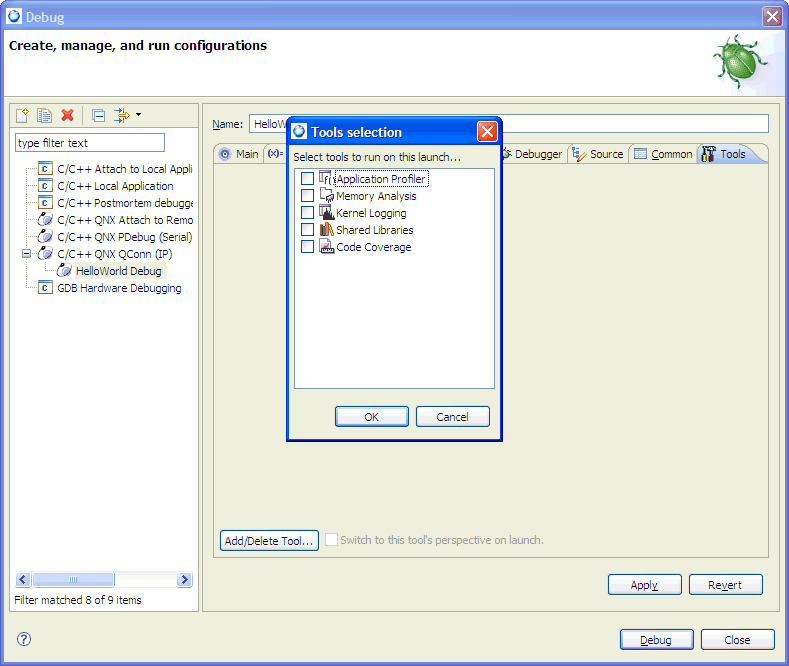The width and height of the screenshot is (789, 666).
Task: Click Cancel in Tools selection dialog
Action: 452,417
